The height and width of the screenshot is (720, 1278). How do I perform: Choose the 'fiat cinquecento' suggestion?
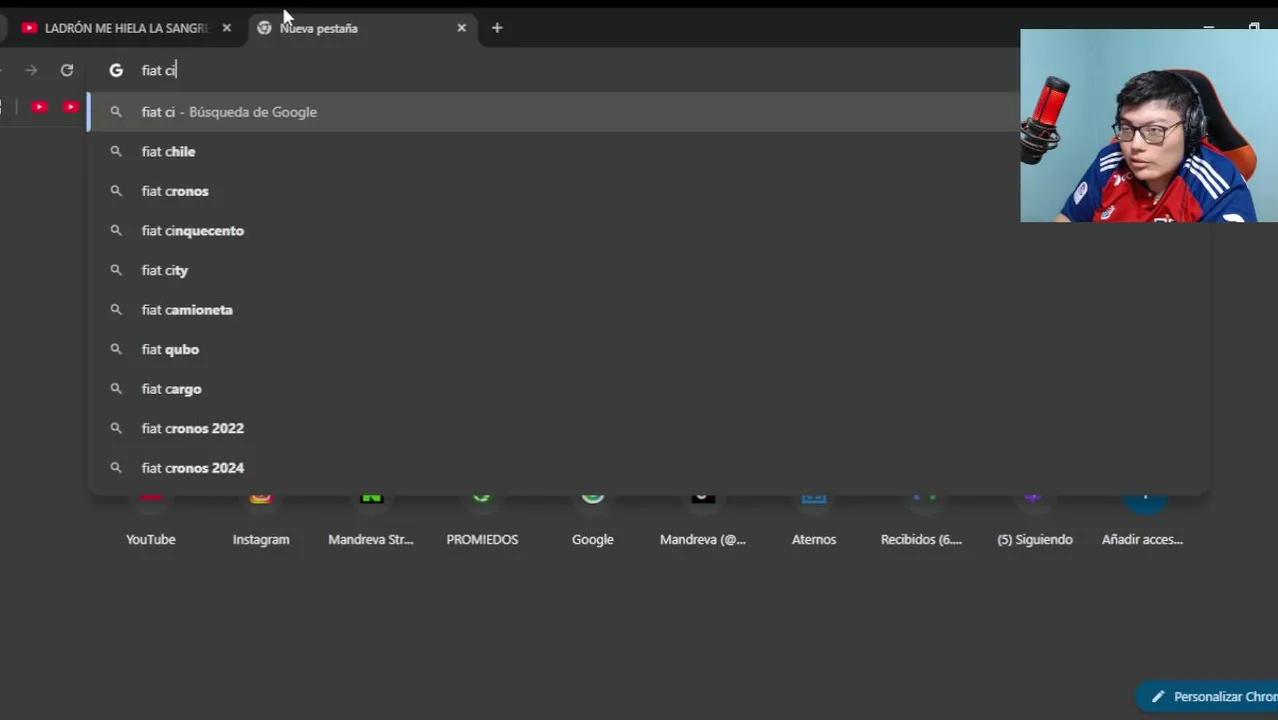click(648, 230)
